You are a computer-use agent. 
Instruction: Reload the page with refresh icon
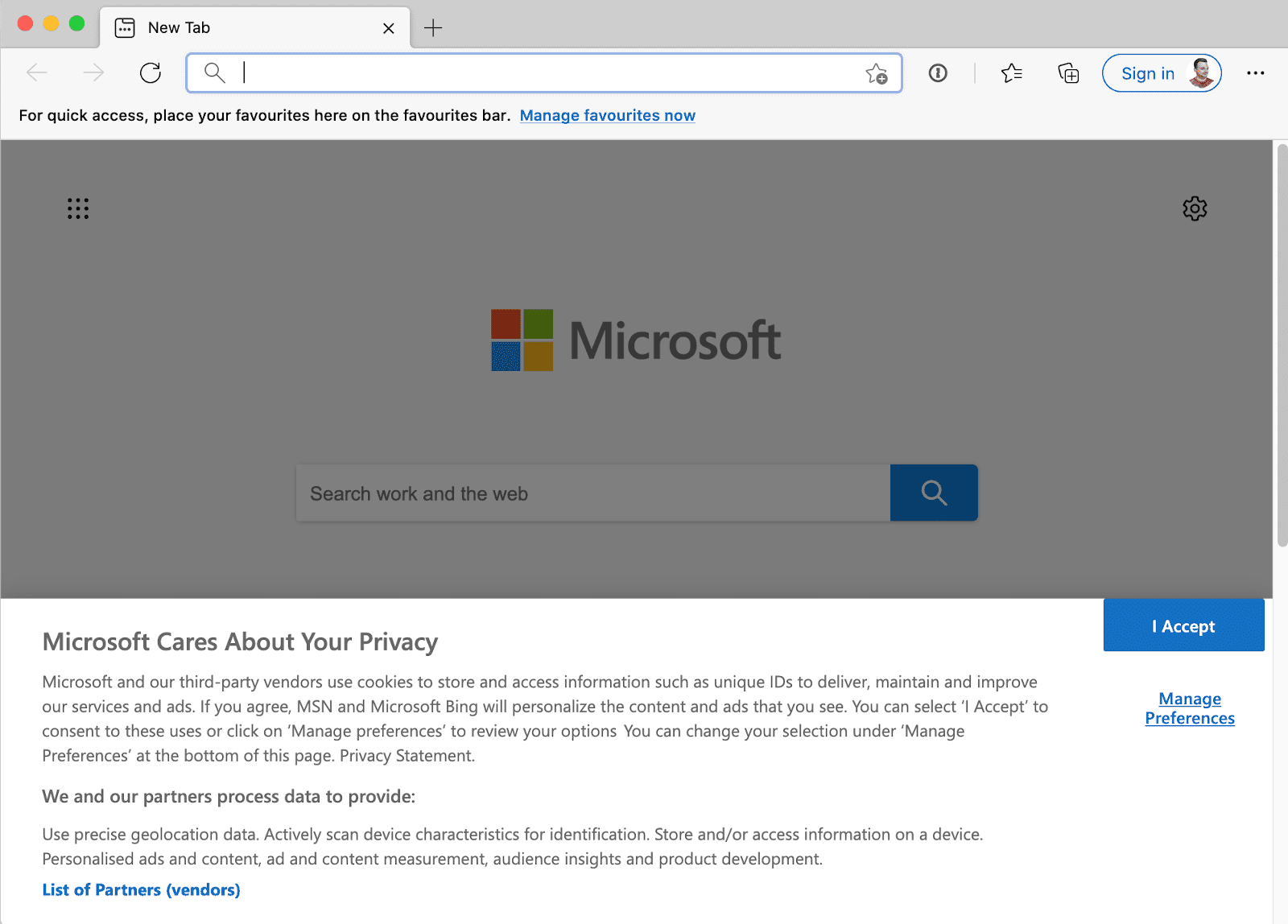(x=151, y=73)
